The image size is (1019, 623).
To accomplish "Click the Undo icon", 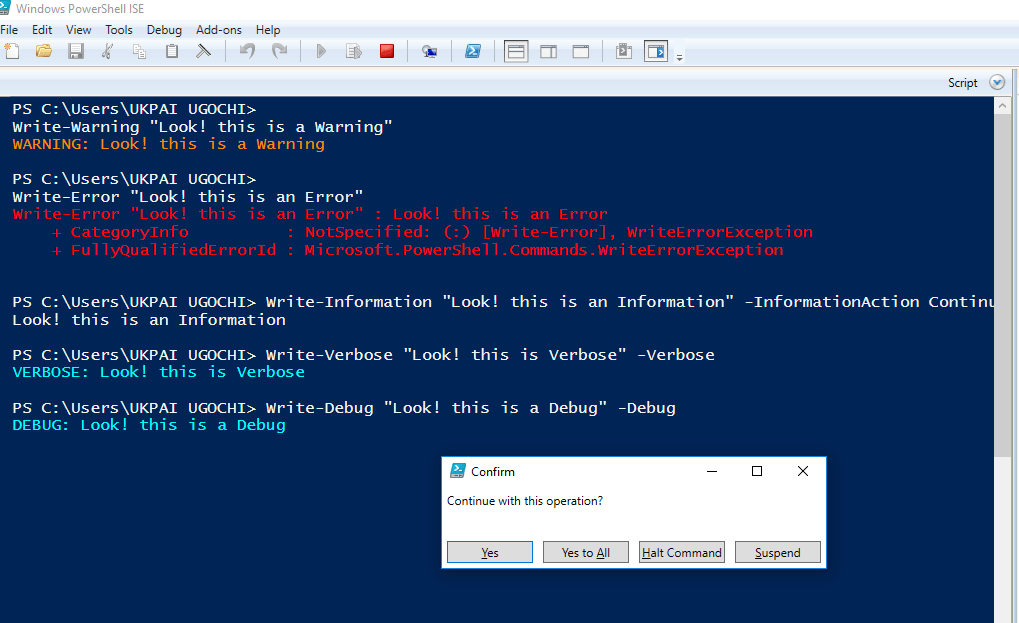I will point(247,51).
